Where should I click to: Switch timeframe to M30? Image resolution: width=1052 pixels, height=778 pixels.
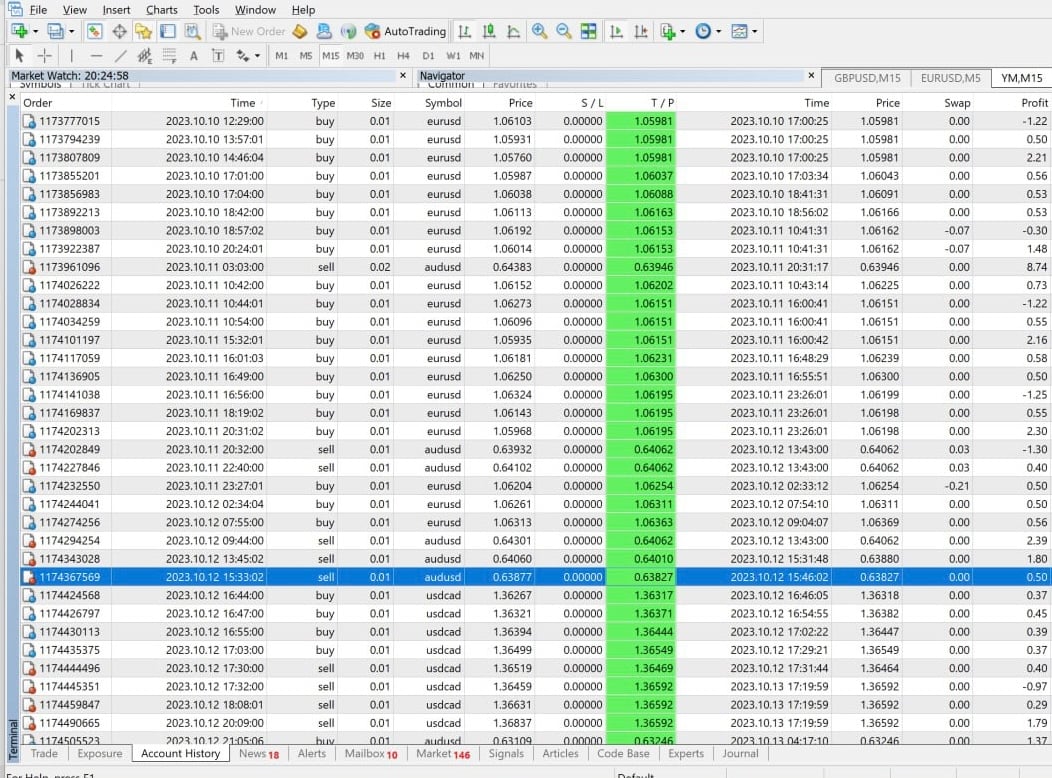point(355,56)
